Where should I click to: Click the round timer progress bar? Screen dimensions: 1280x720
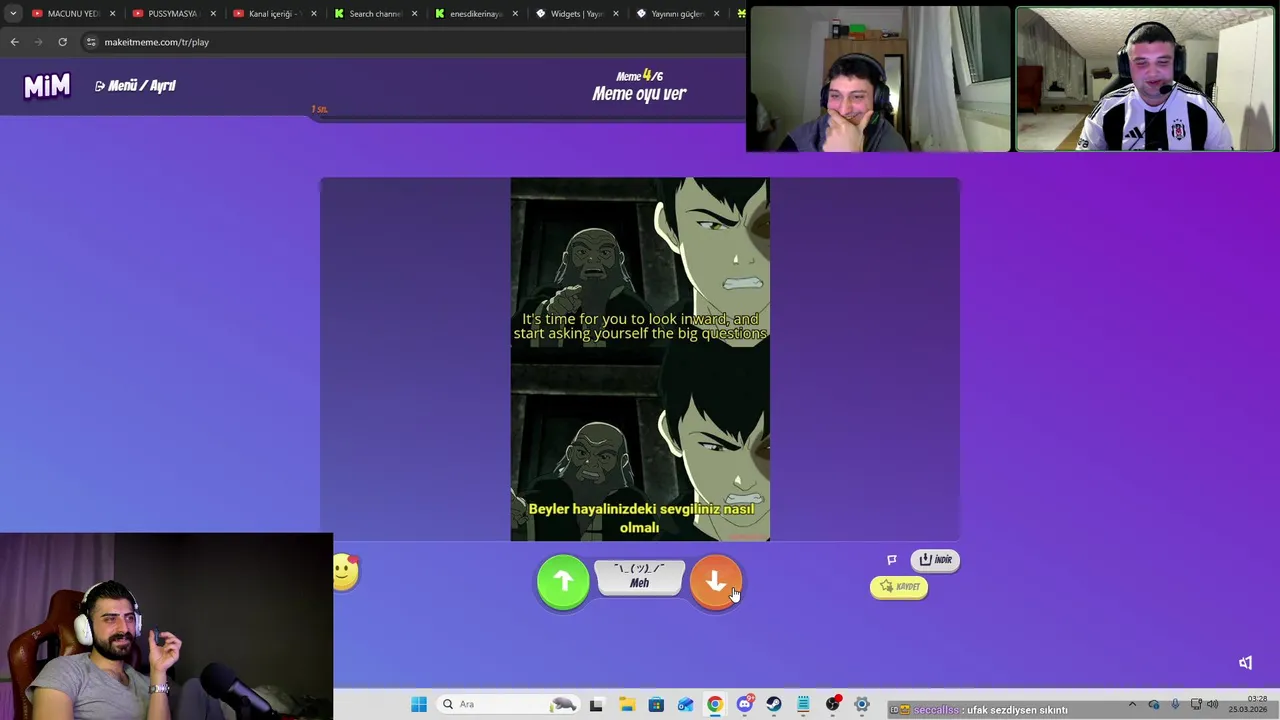tap(640, 116)
